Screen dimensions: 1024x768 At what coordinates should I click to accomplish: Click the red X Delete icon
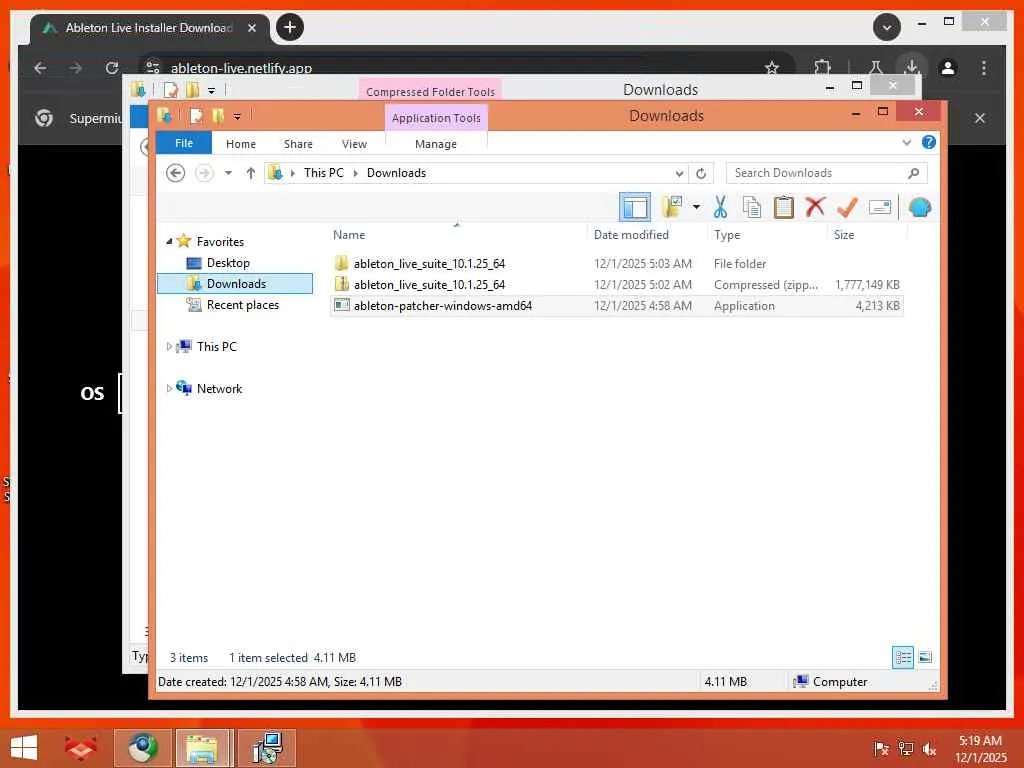tap(815, 207)
